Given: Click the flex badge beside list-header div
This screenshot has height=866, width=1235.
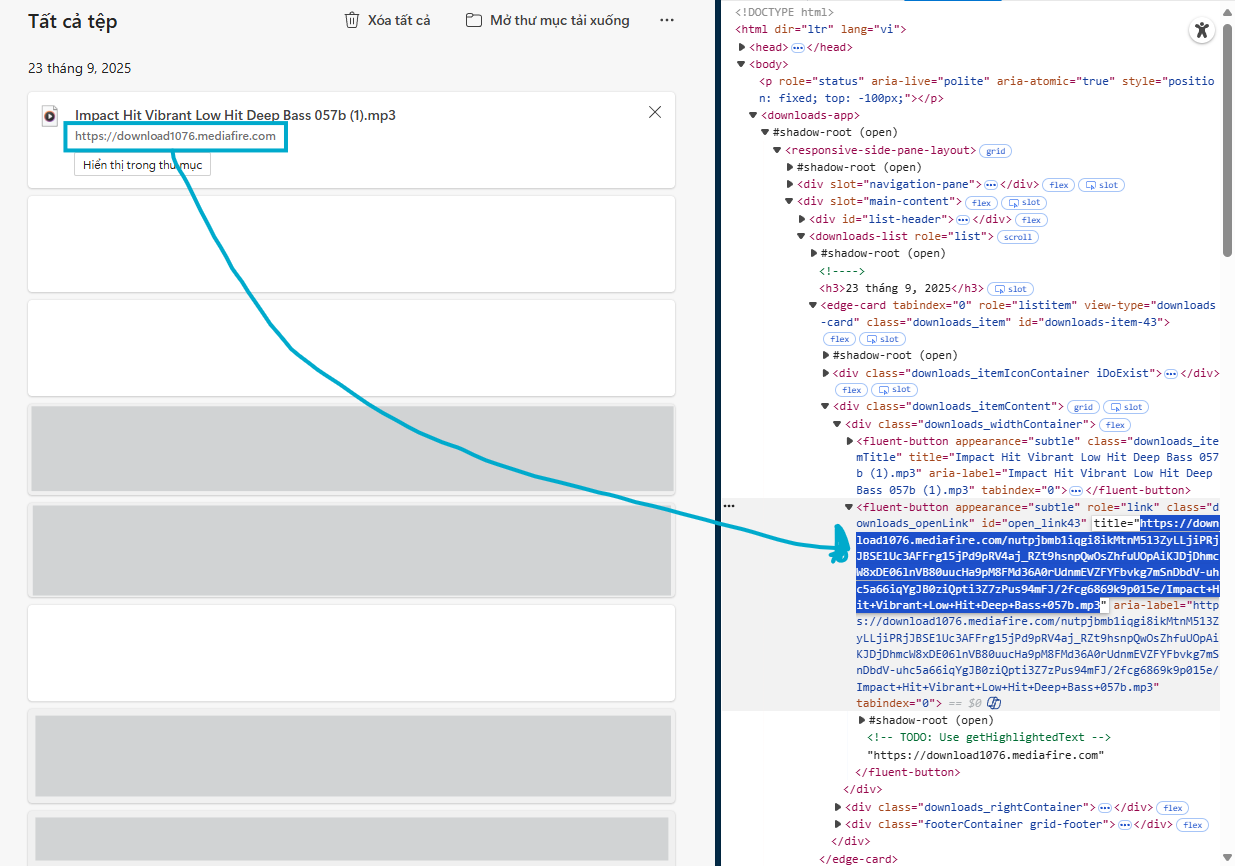Looking at the screenshot, I should click(1031, 220).
